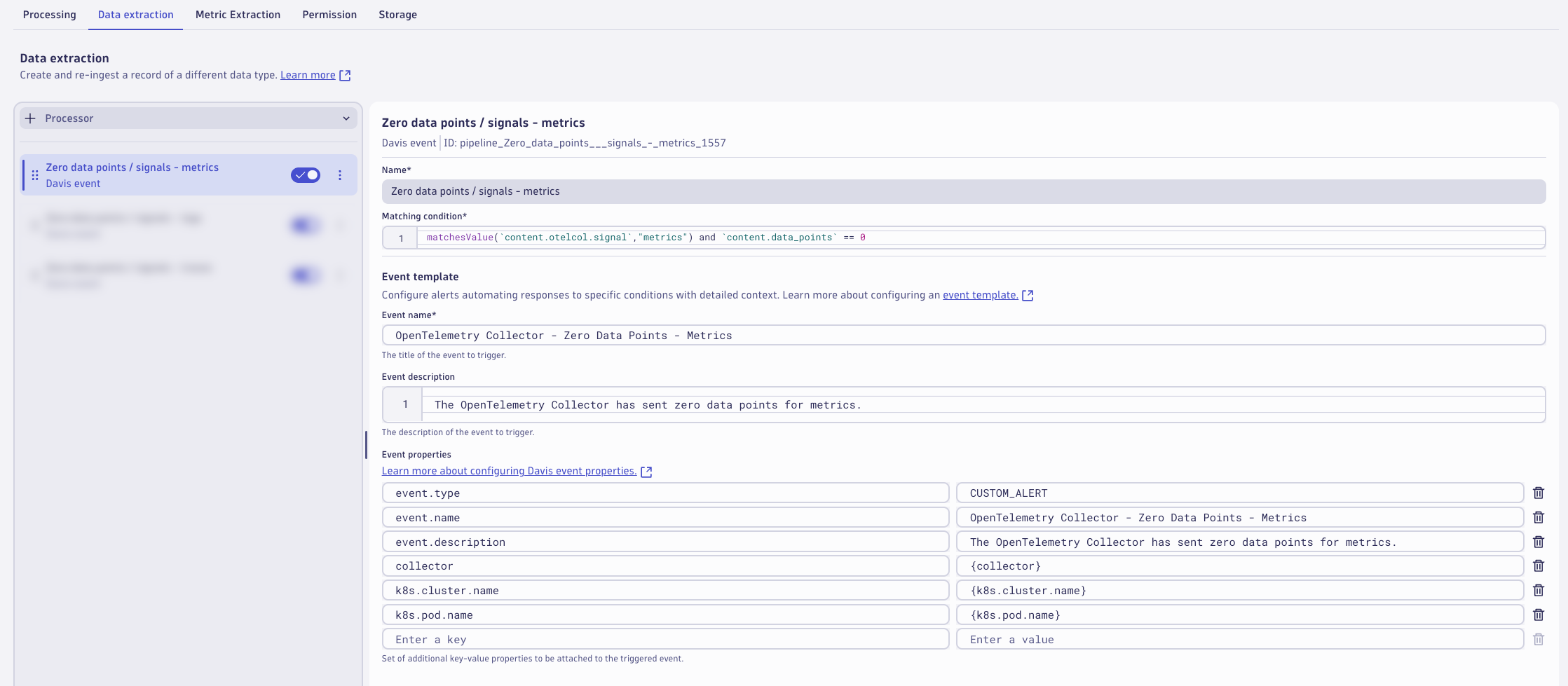Open the three-dot menu for the metrics processor
This screenshot has height=686, width=1568.
point(340,175)
